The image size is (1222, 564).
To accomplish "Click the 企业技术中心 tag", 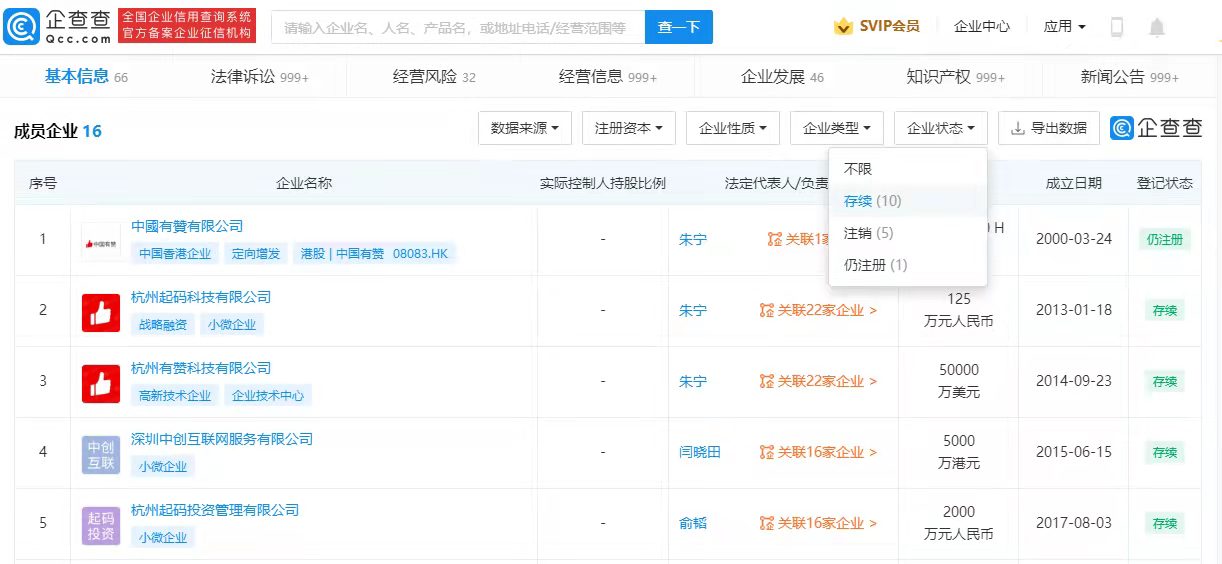I will (x=268, y=395).
